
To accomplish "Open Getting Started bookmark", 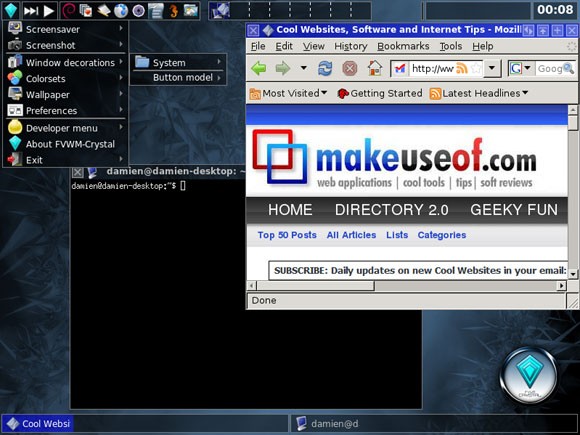I will click(380, 93).
